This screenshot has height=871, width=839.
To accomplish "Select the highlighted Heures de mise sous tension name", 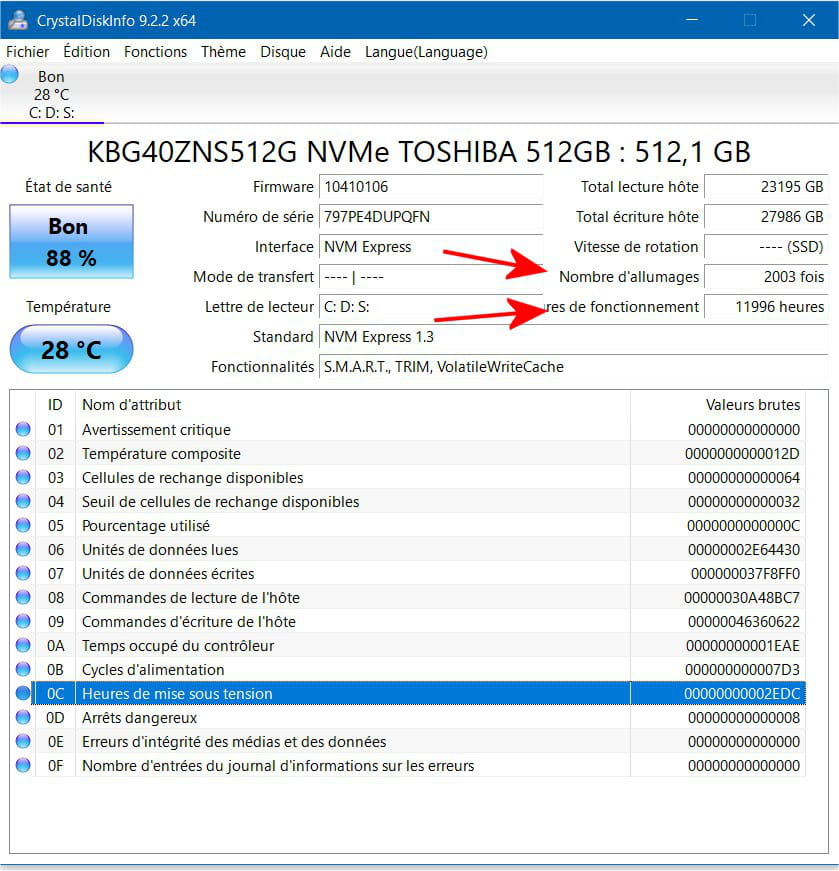I will (x=177, y=693).
